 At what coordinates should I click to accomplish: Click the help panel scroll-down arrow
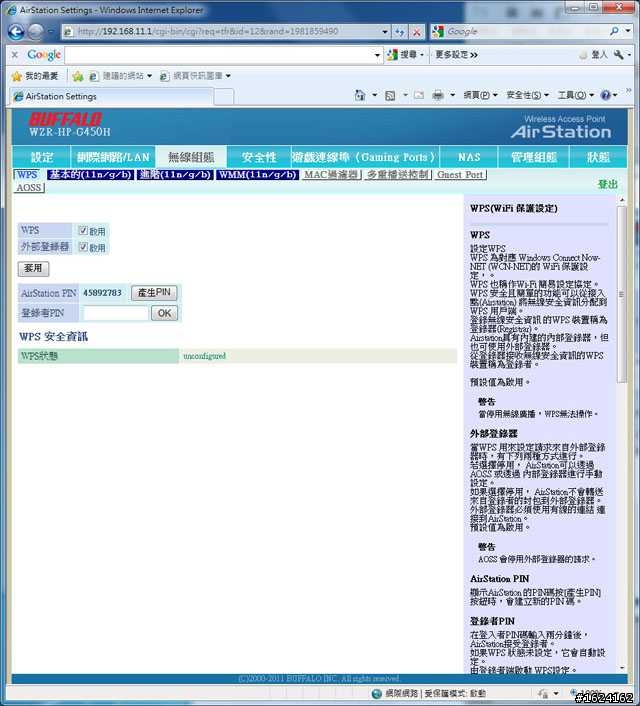(622, 668)
